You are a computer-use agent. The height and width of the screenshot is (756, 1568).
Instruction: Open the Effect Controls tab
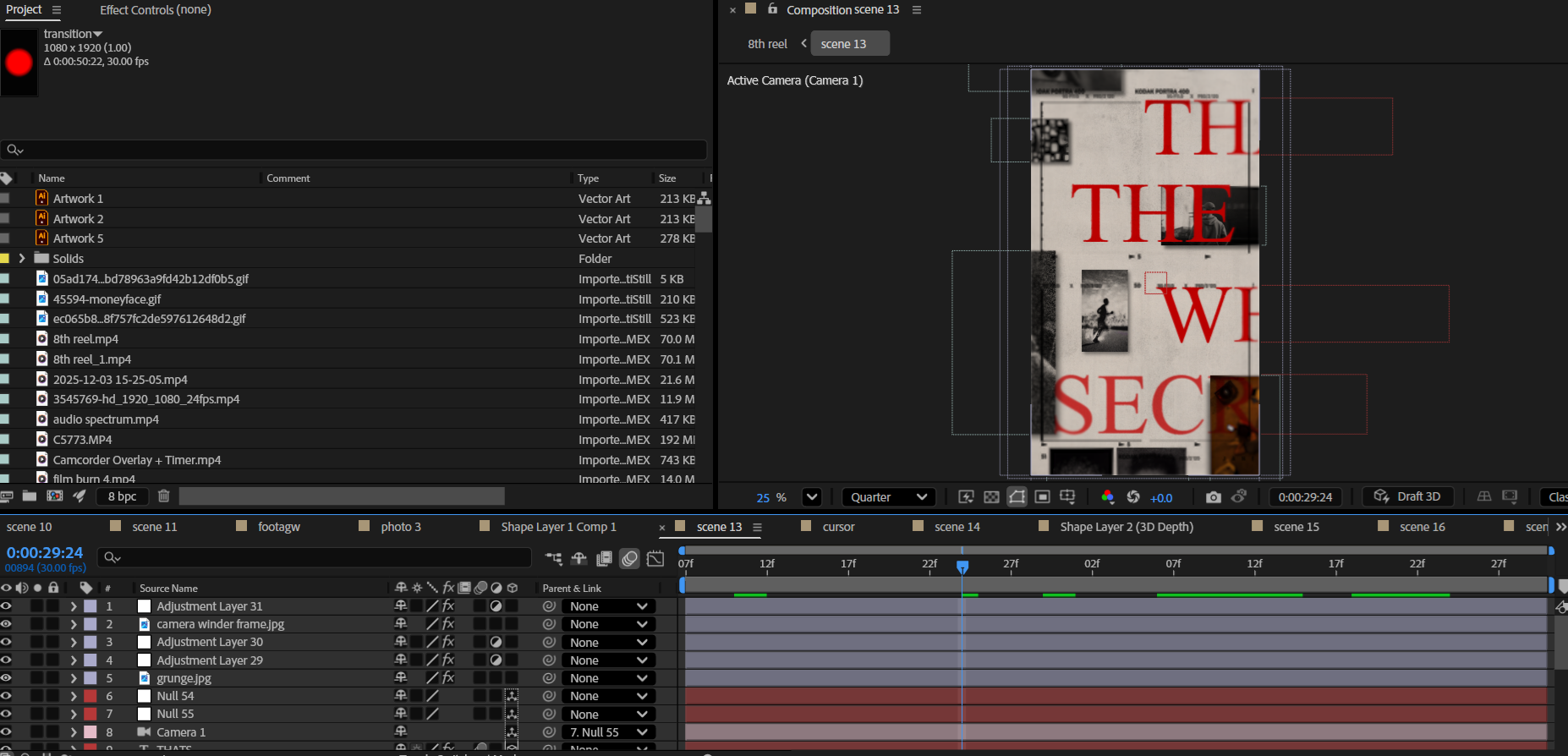coord(156,10)
